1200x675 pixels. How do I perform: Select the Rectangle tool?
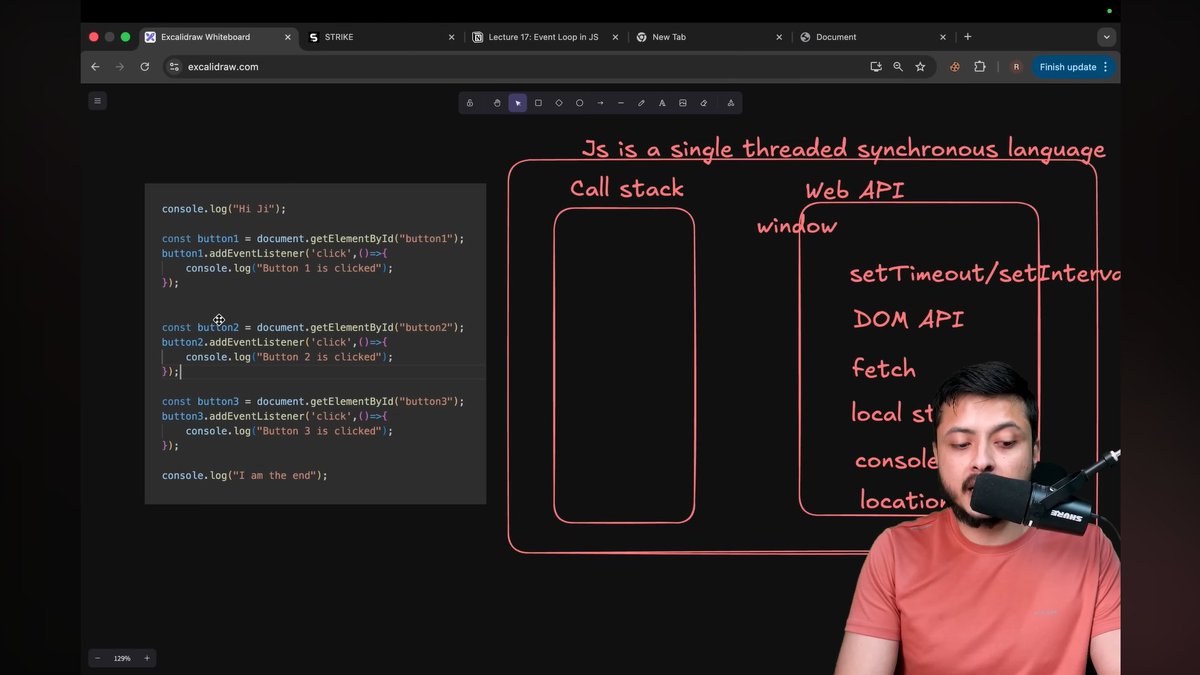538,103
